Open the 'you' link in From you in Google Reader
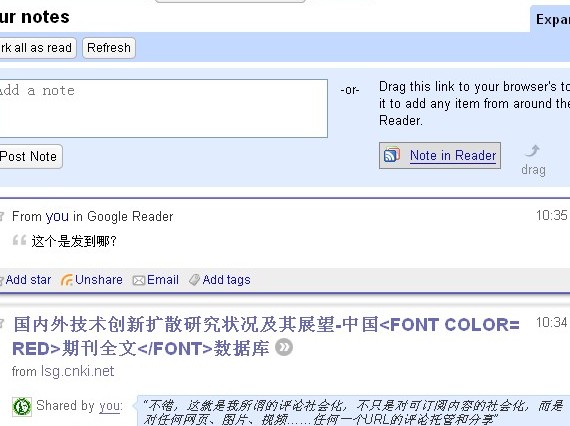 point(57,217)
